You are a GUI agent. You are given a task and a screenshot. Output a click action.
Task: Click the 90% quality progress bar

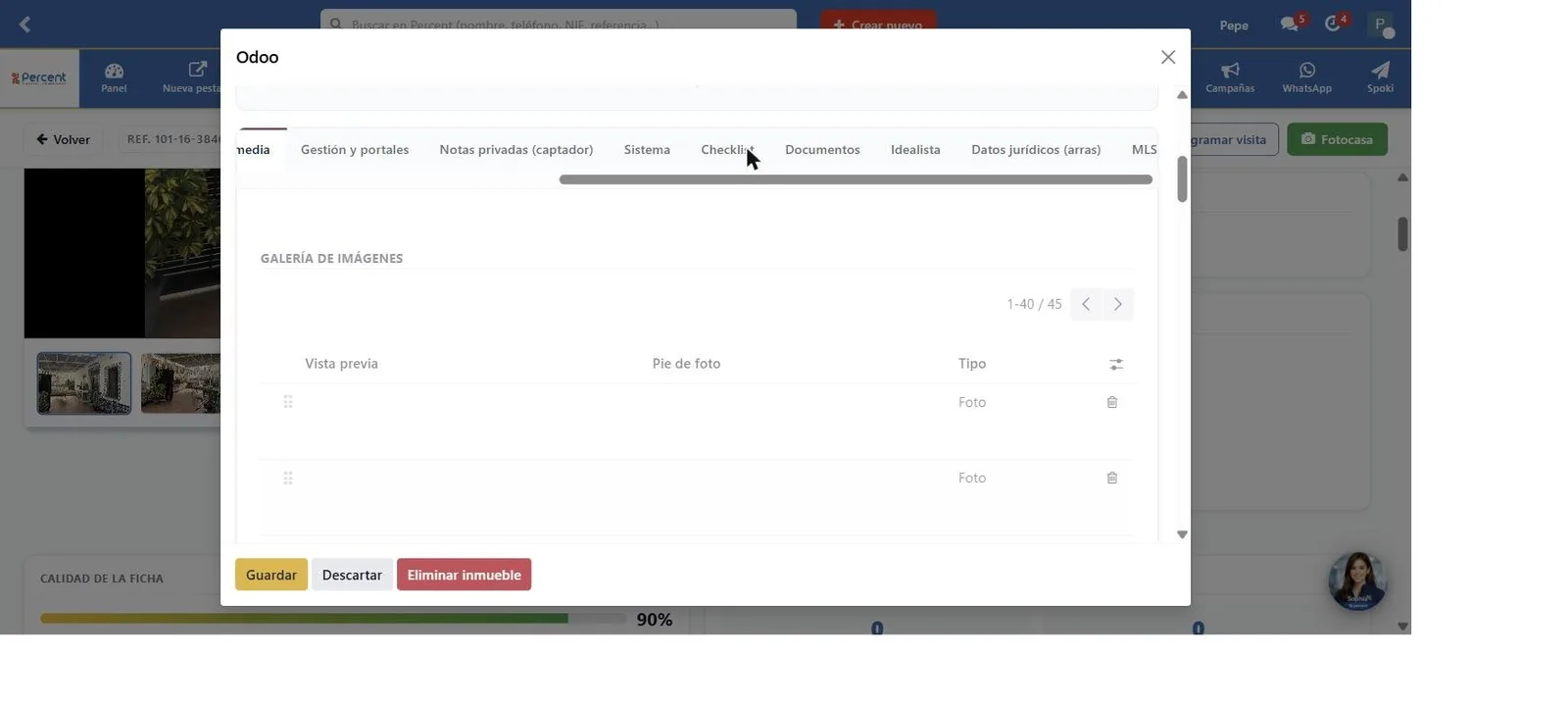click(x=333, y=619)
